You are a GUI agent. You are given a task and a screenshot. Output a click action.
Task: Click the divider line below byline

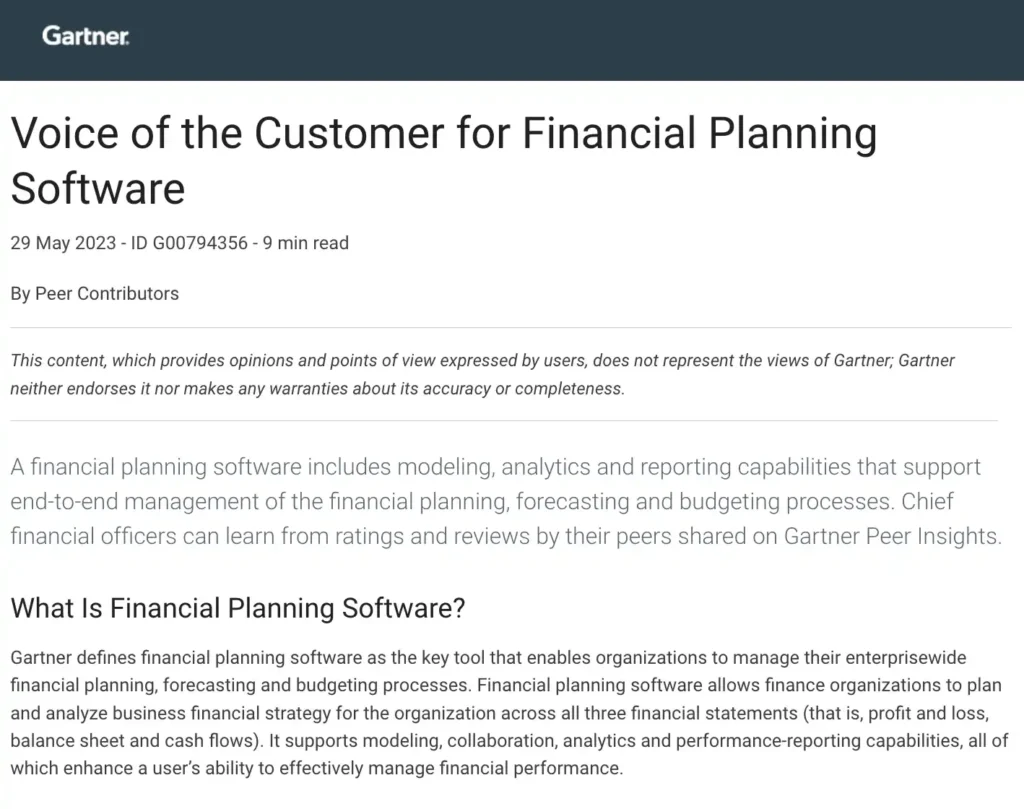click(x=510, y=327)
